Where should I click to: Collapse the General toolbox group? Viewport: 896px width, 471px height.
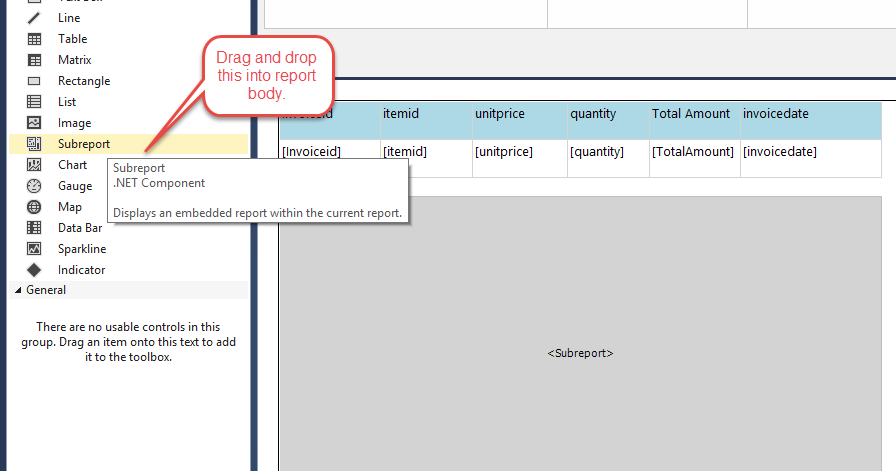click(x=18, y=290)
